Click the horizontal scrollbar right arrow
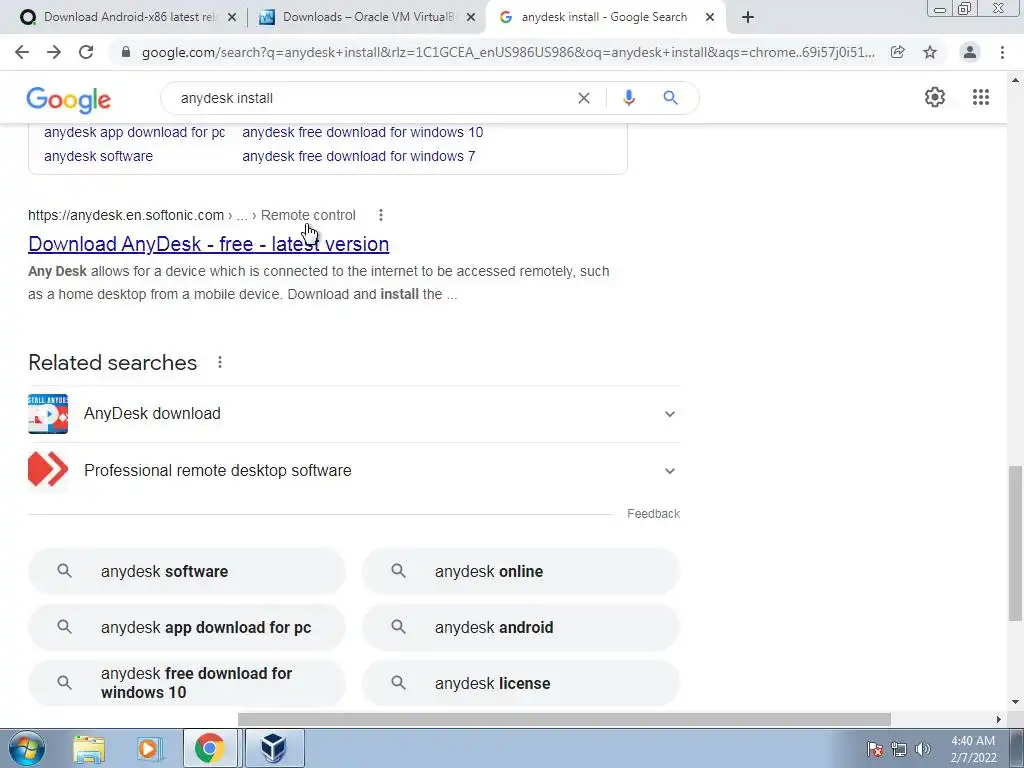Viewport: 1024px width, 768px height. point(998,719)
